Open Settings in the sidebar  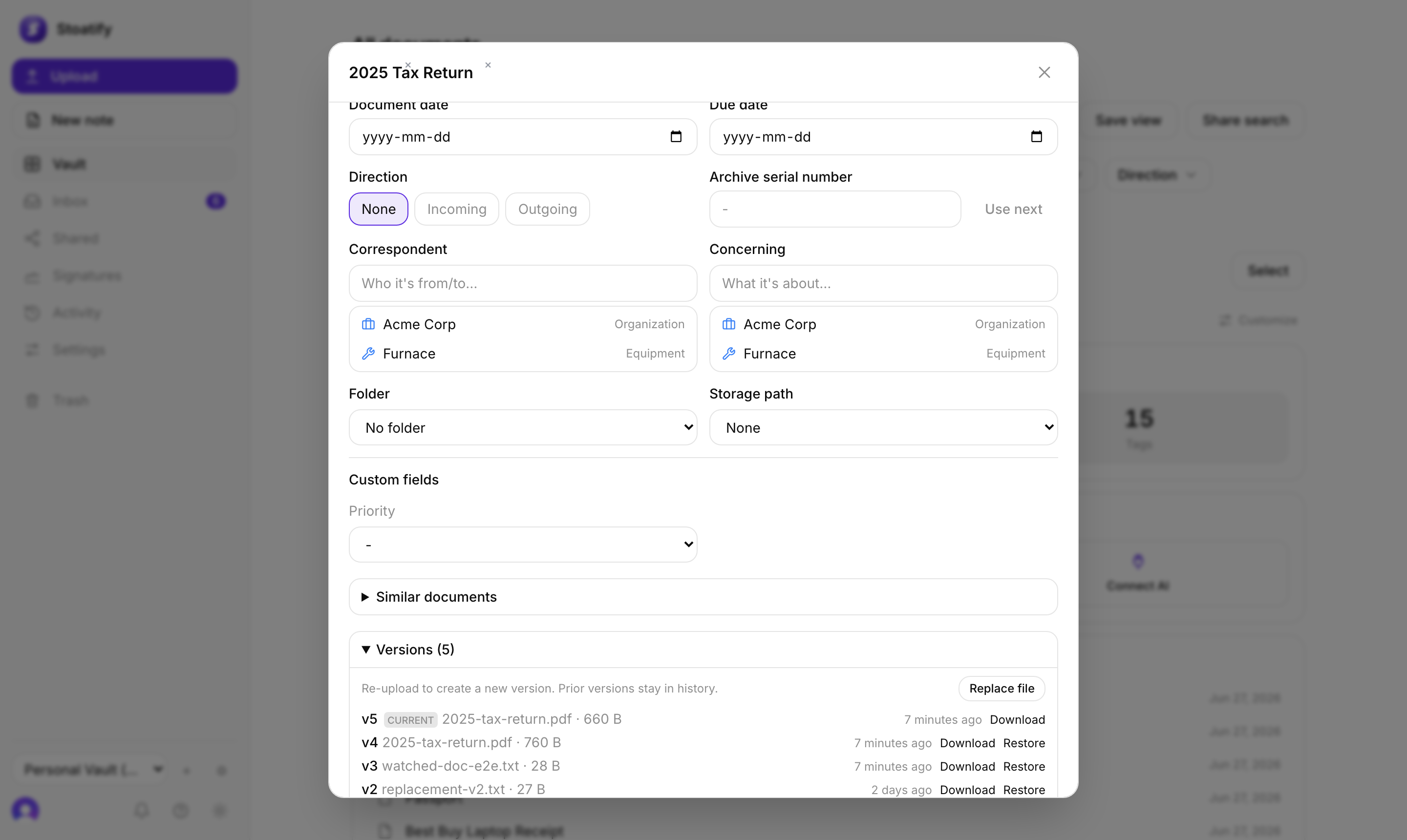125,350
